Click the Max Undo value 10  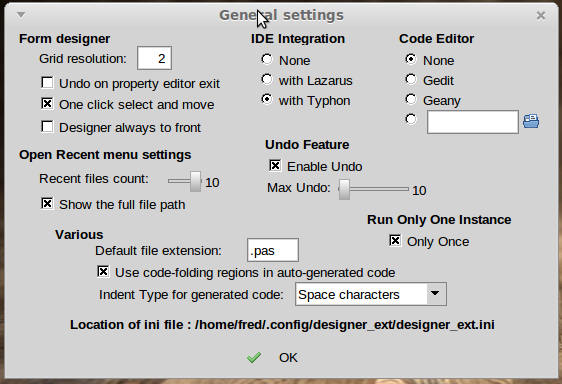point(419,191)
